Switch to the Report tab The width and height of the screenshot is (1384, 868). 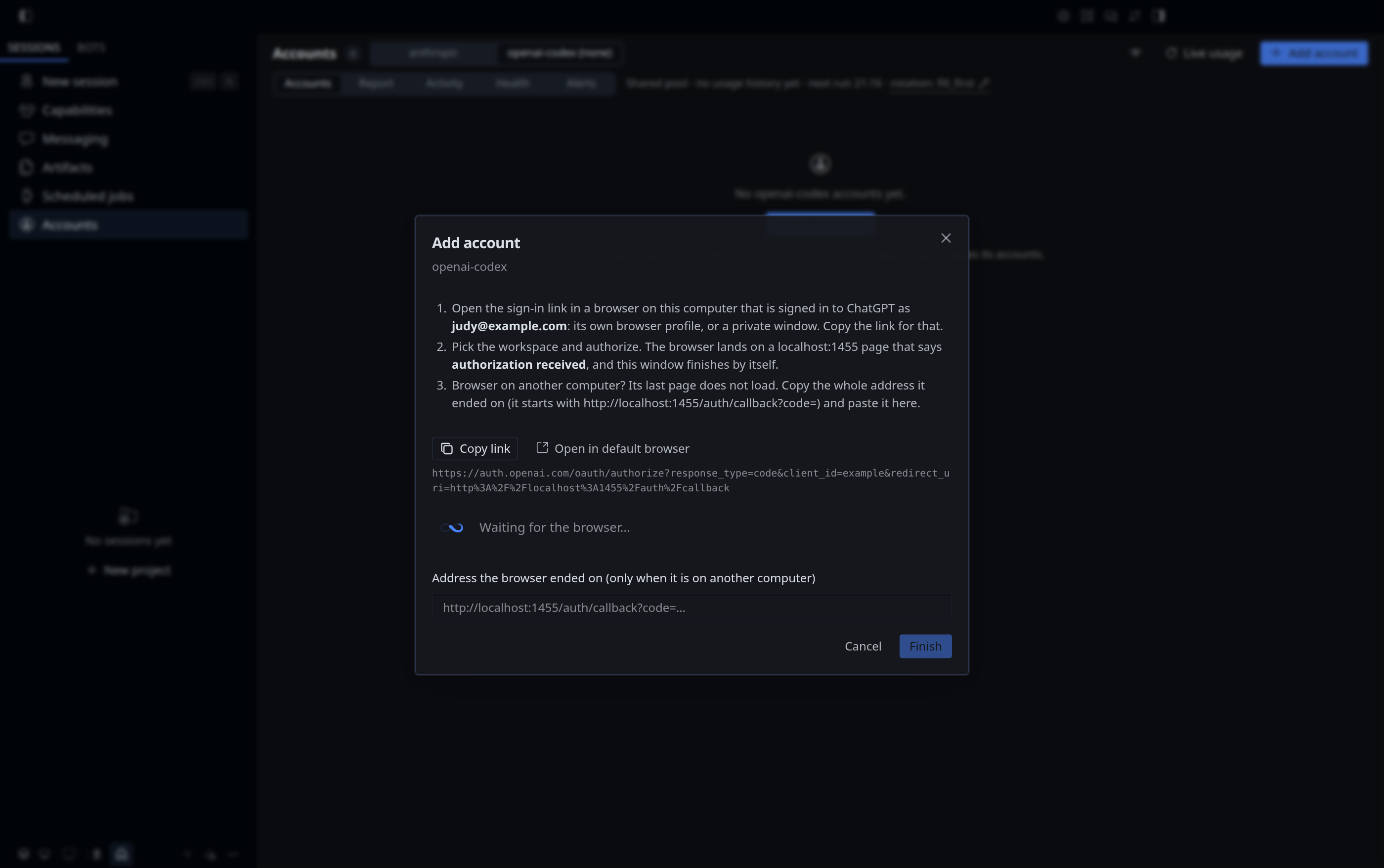pos(376,84)
